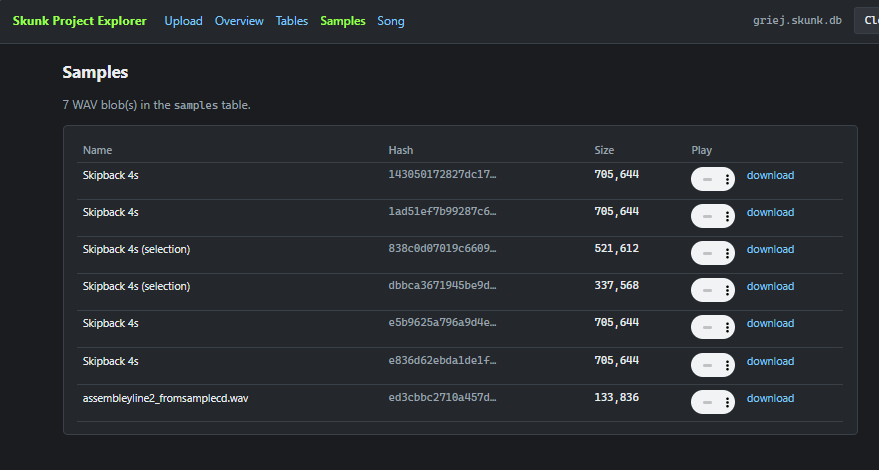Click the Name column header

coord(98,150)
